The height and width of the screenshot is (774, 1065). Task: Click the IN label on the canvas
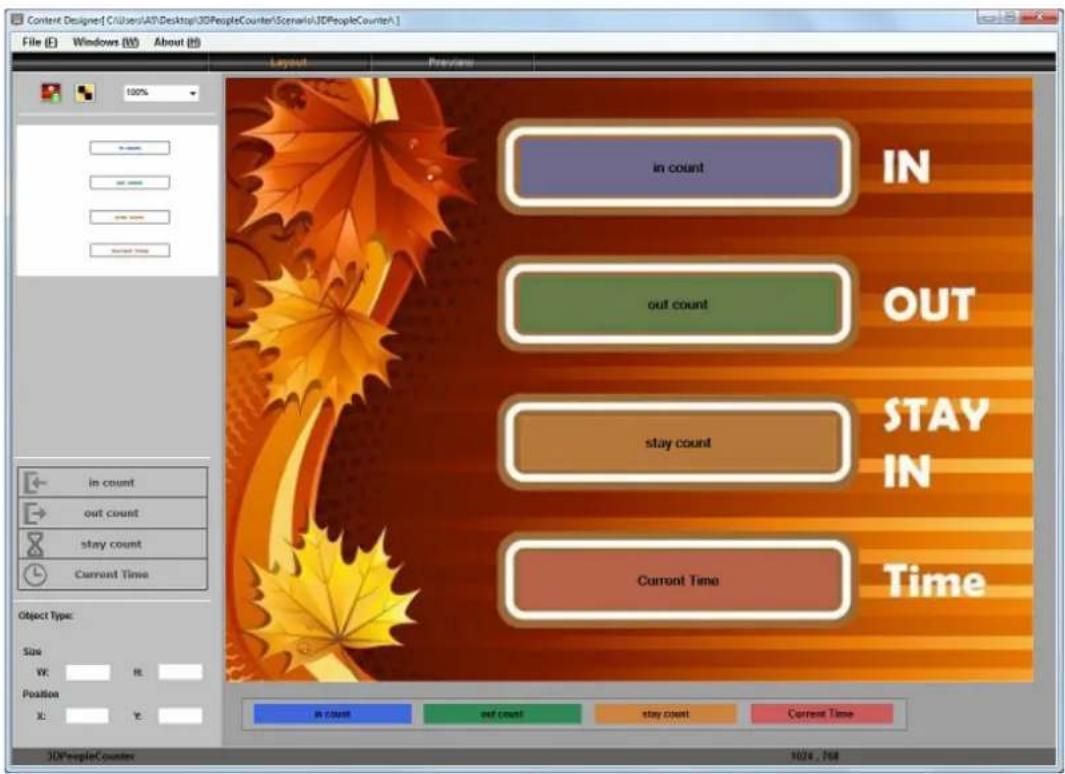click(x=906, y=167)
